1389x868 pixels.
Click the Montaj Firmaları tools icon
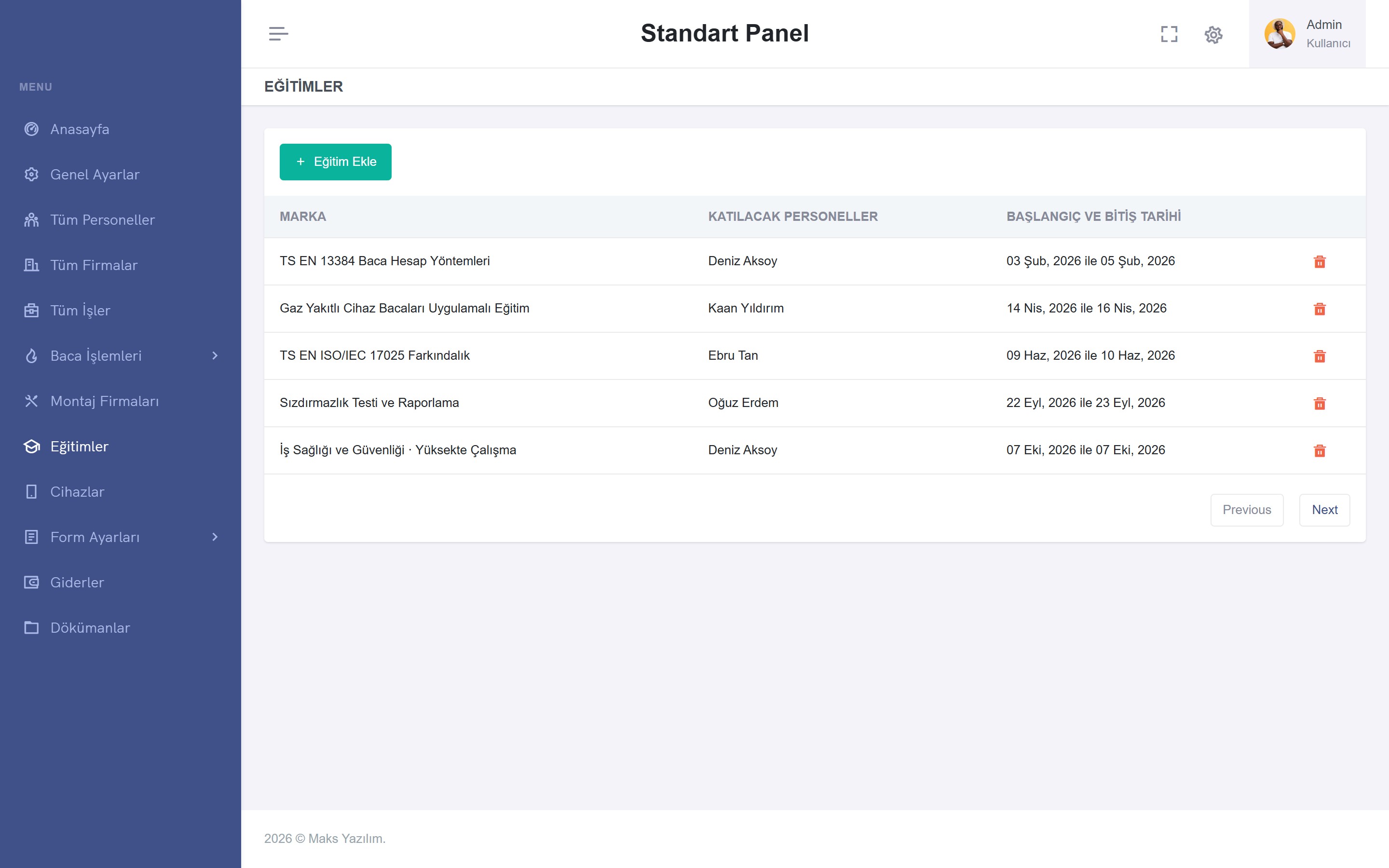click(x=31, y=401)
